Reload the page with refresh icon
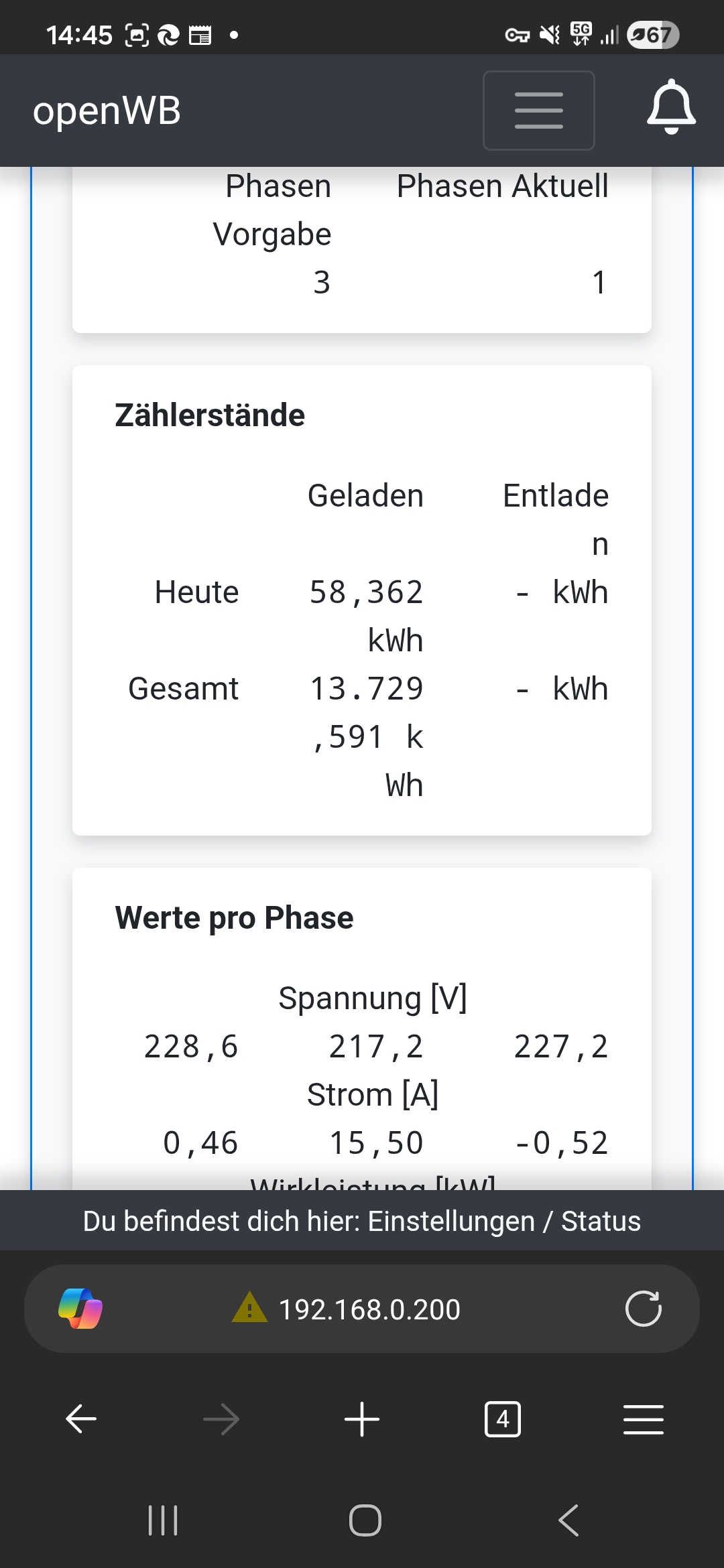The image size is (724, 1568). click(643, 1309)
